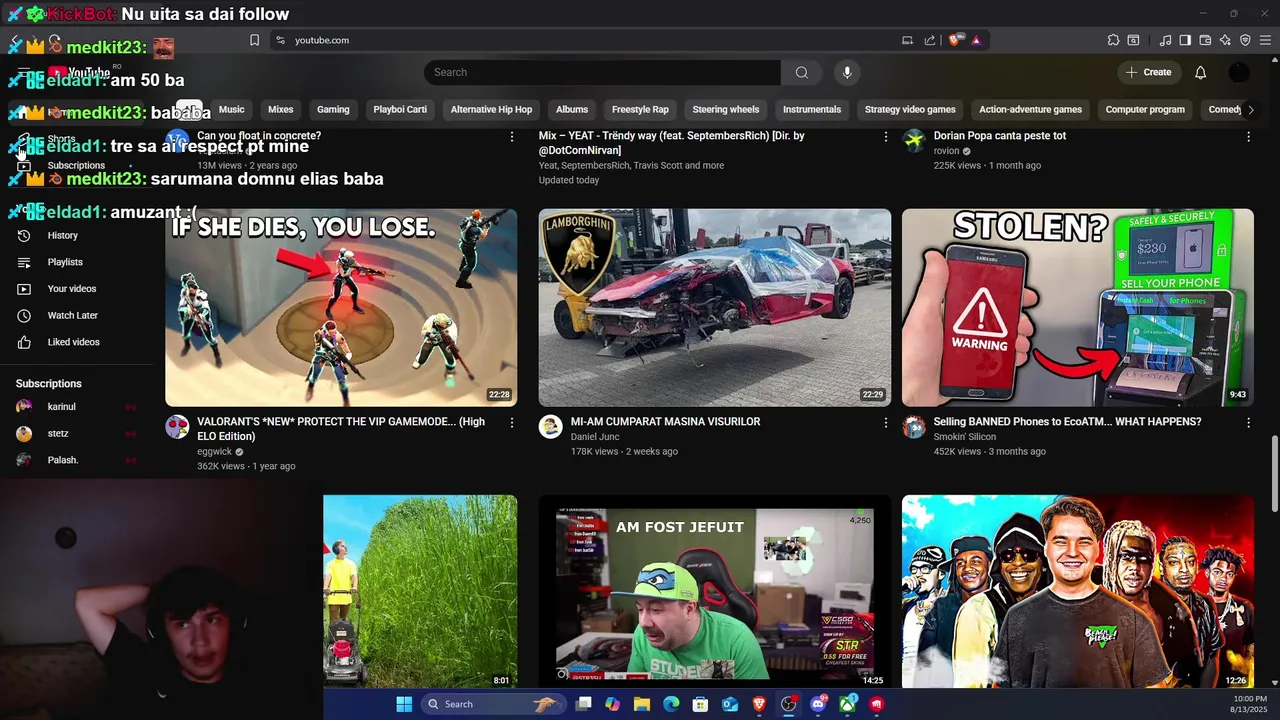Click the Brave Shields lion icon
Screen dimensions: 1280x720
(x=955, y=40)
